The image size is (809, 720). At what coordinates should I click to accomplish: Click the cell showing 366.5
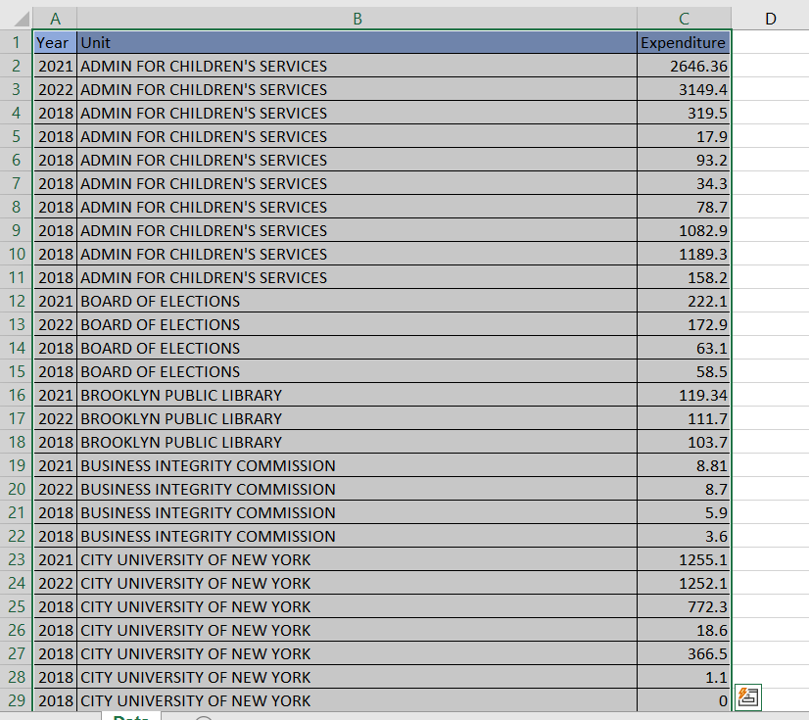tap(684, 654)
